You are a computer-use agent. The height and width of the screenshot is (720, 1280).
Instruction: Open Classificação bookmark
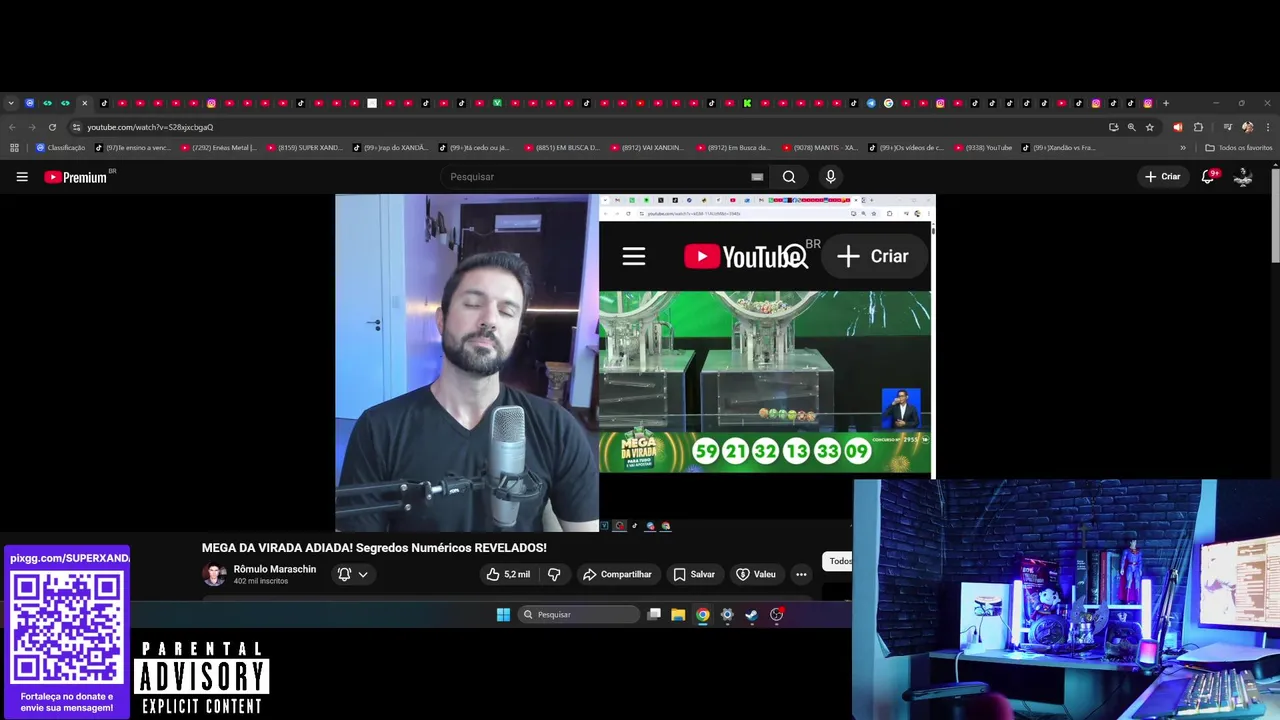(61, 148)
